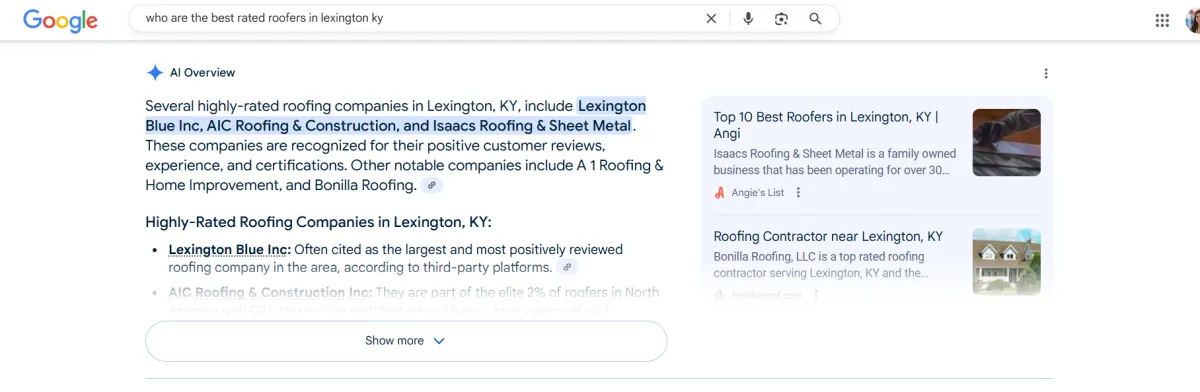This screenshot has width=1200, height=392.
Task: Open Roofing Contractor near Lexington, KY result
Action: coord(828,237)
